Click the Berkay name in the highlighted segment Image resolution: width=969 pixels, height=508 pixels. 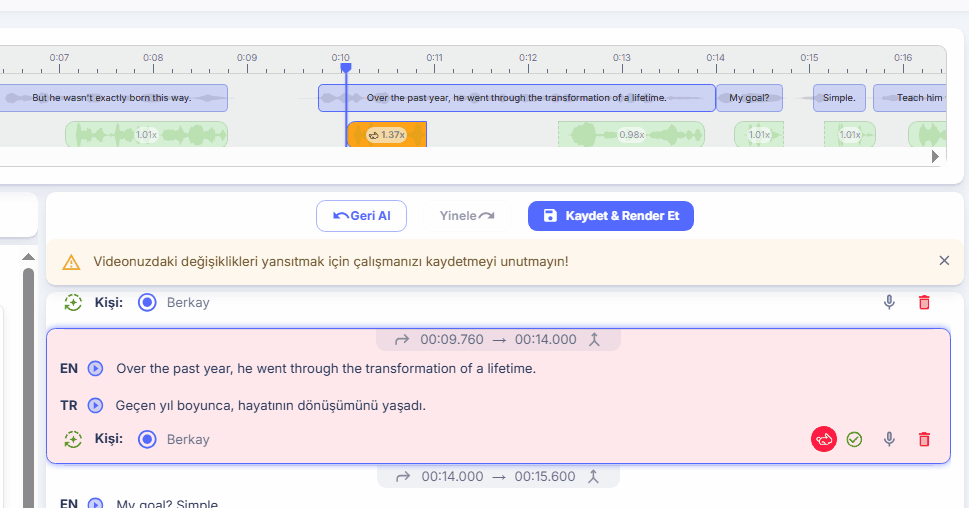(188, 439)
